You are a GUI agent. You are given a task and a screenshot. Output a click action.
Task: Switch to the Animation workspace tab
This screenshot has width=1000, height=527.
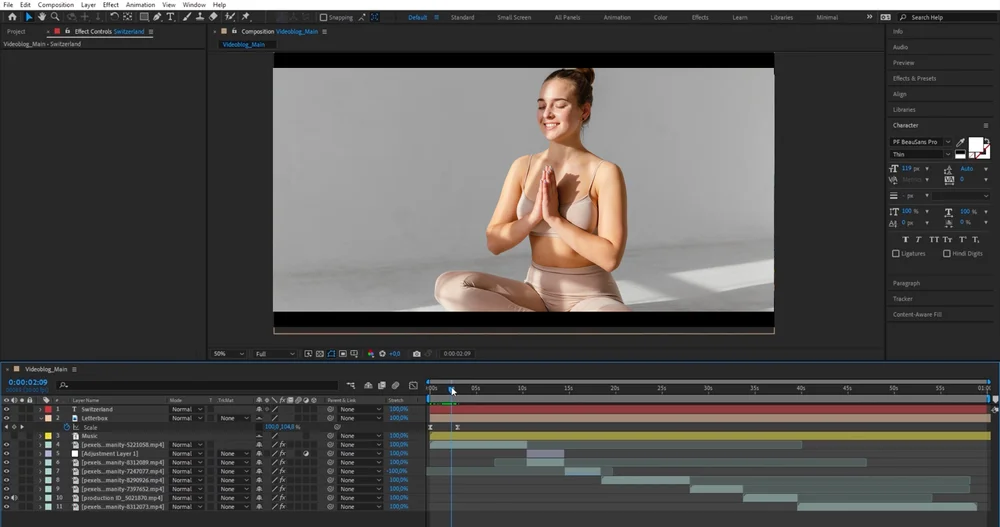[617, 17]
